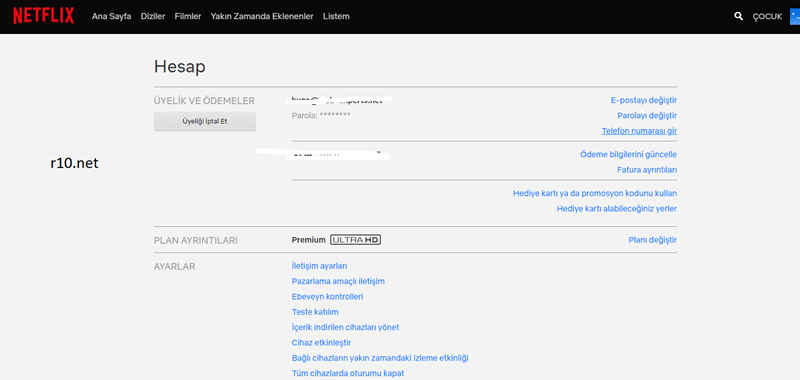Open Hediye kartı alabileceğiniz yerler
800x380 pixels.
click(x=617, y=209)
